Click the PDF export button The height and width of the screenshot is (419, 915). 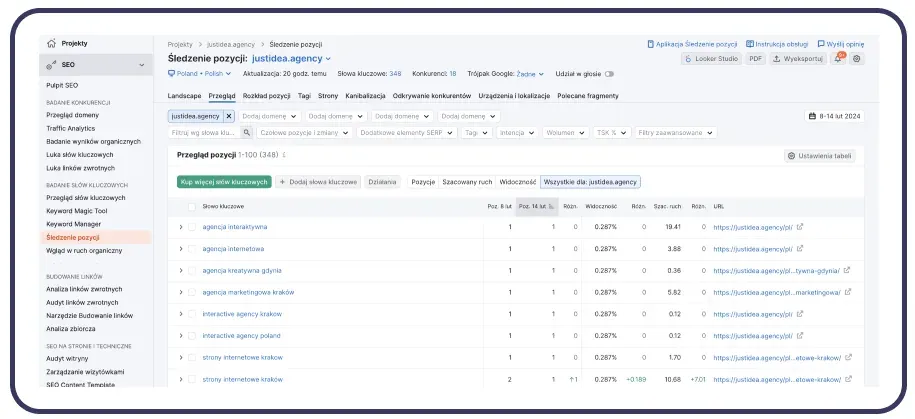[x=755, y=59]
